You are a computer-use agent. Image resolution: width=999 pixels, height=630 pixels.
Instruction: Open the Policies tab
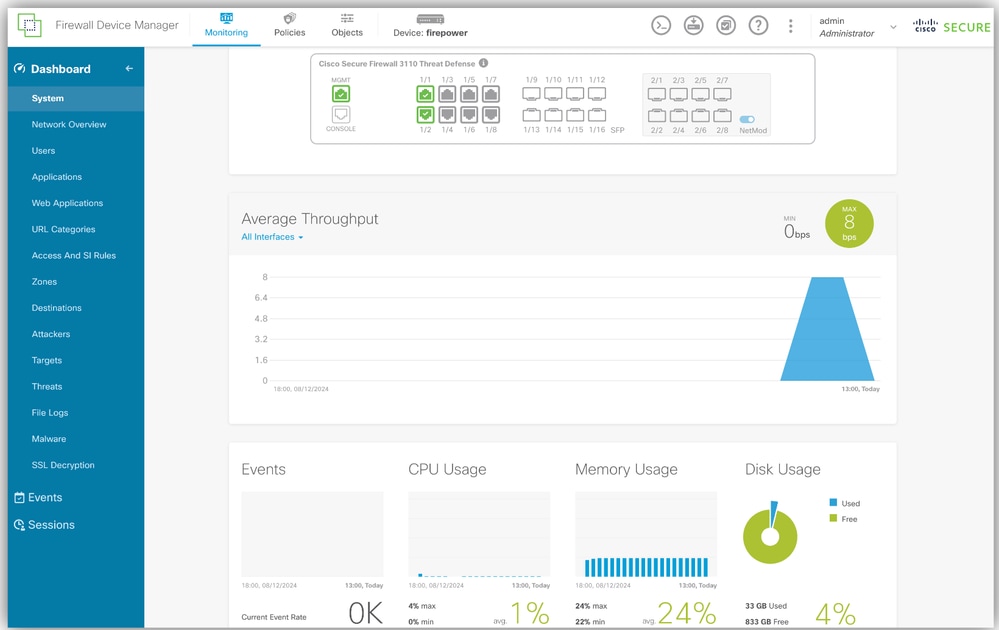tap(289, 25)
